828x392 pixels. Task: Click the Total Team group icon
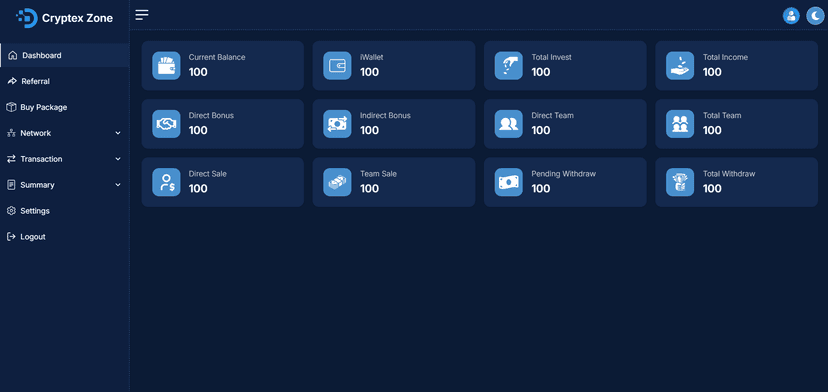[680, 124]
